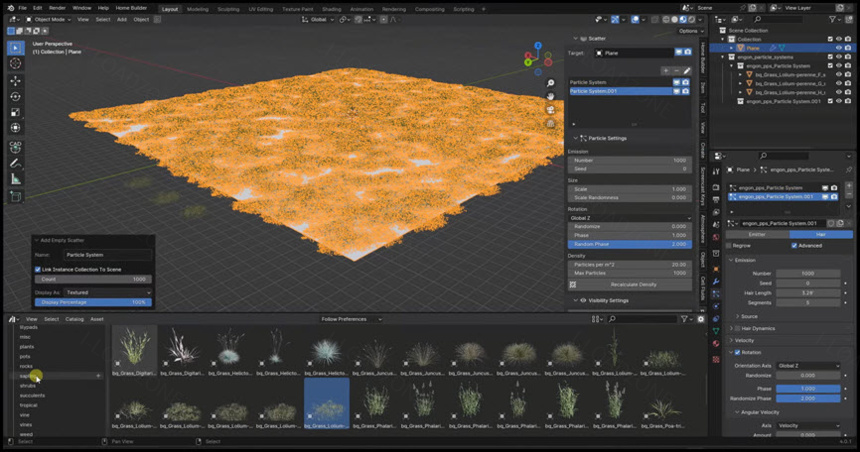Click the Options button in viewport
This screenshot has width=860, height=452.
(691, 31)
